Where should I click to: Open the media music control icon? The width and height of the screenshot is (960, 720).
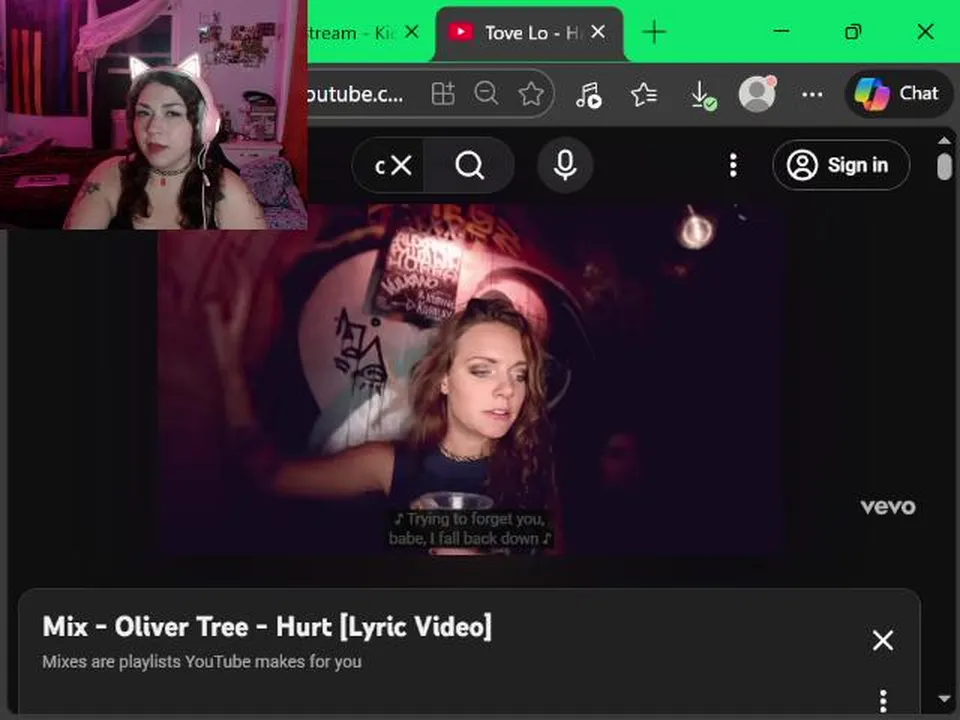[588, 94]
